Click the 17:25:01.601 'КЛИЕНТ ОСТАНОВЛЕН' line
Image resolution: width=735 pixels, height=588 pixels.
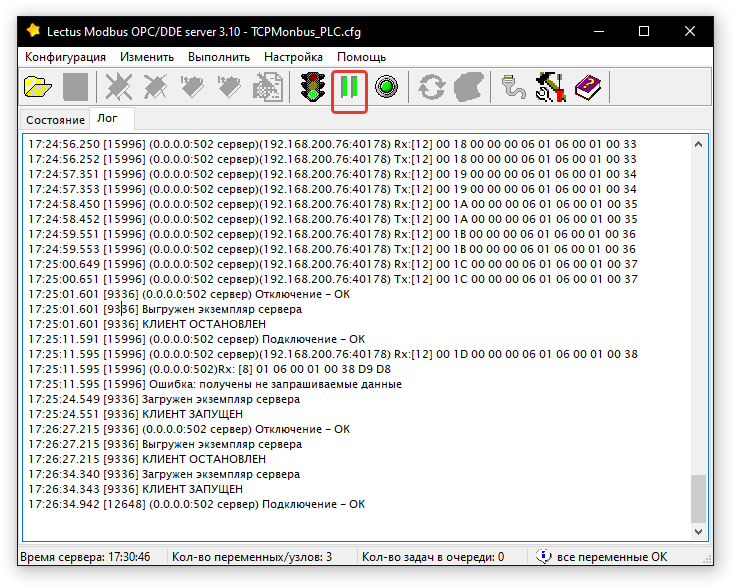coord(147,324)
